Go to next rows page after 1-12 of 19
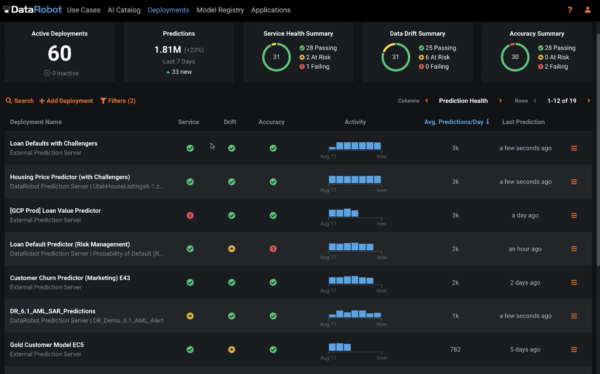Image resolution: width=600 pixels, height=374 pixels. pyautogui.click(x=589, y=101)
